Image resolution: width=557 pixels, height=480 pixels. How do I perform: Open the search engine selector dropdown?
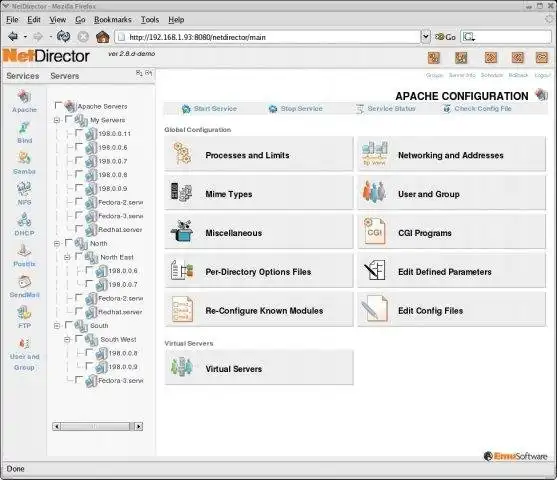click(x=469, y=37)
